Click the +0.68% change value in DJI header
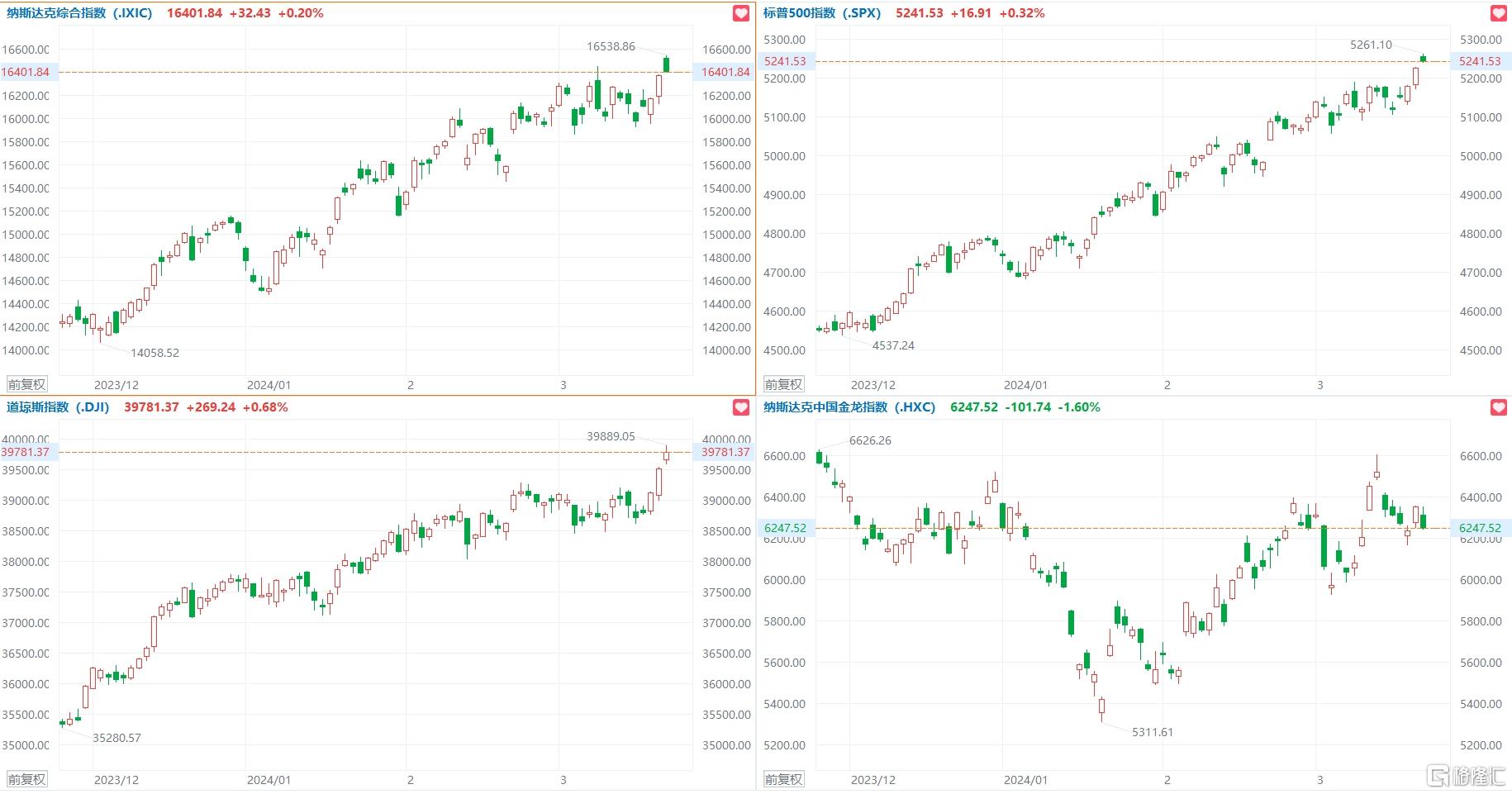Viewport: 1512px width, 794px height. 265,407
